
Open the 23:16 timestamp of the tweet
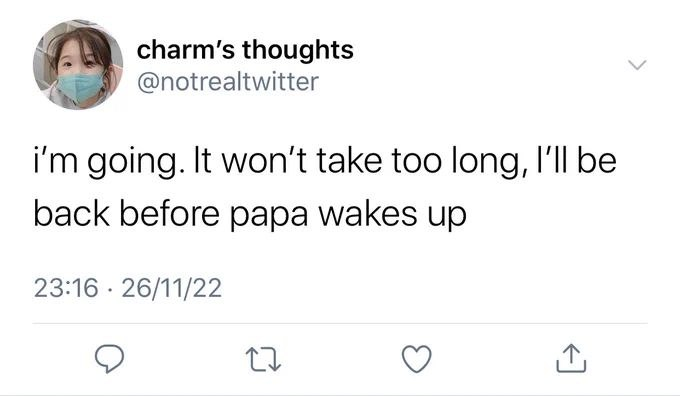pos(66,288)
